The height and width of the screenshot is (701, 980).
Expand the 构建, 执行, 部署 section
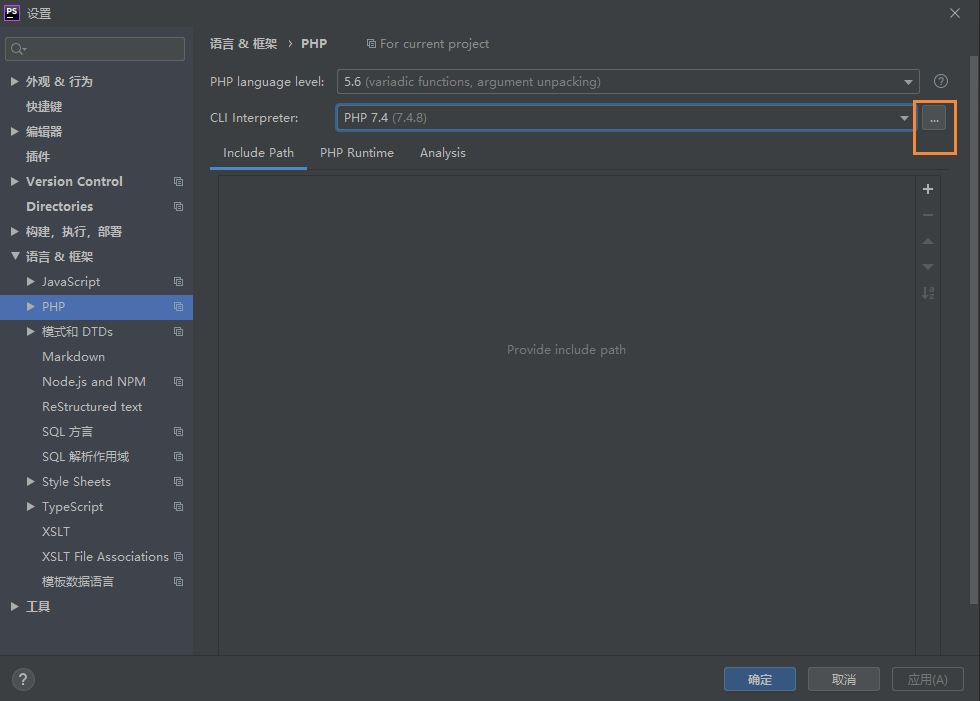[x=14, y=231]
